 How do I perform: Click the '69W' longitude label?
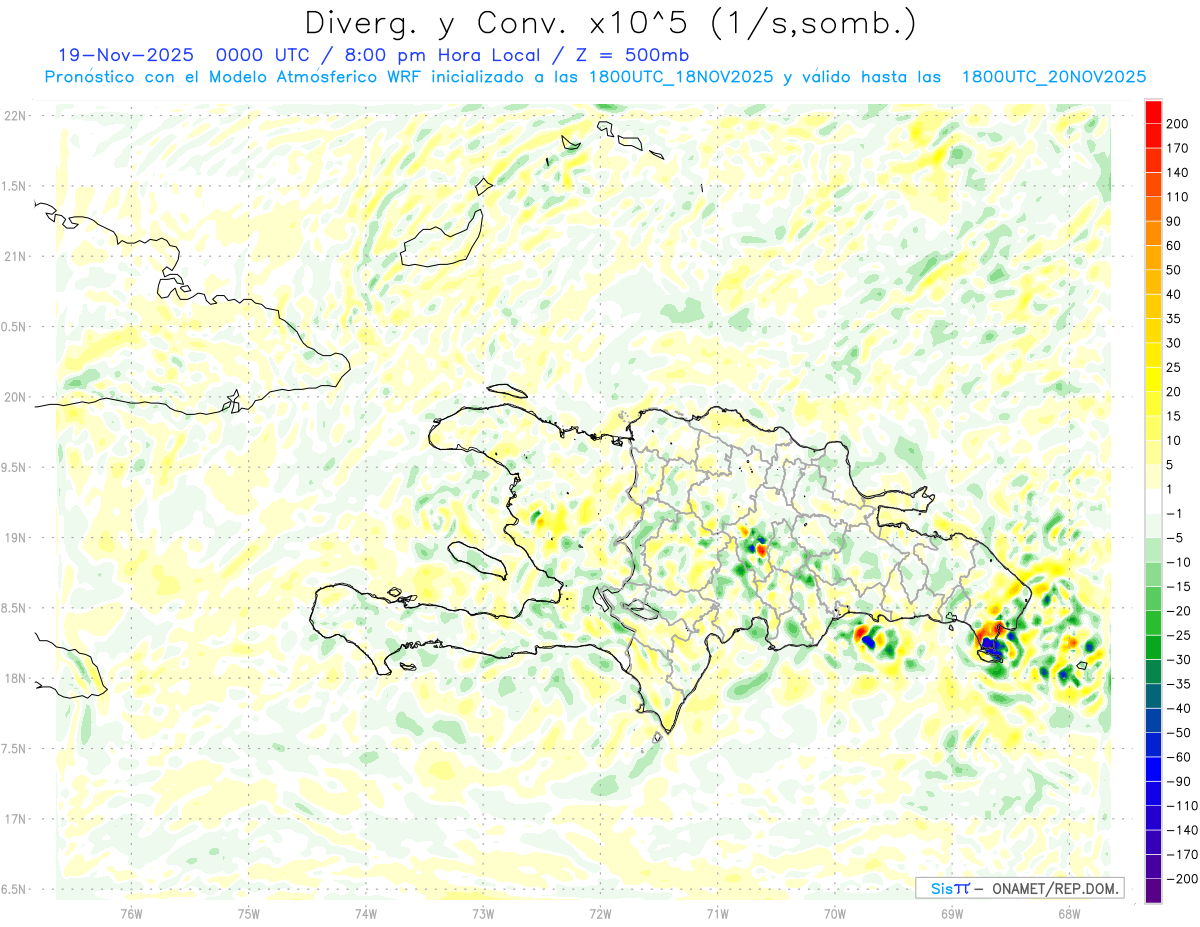952,913
